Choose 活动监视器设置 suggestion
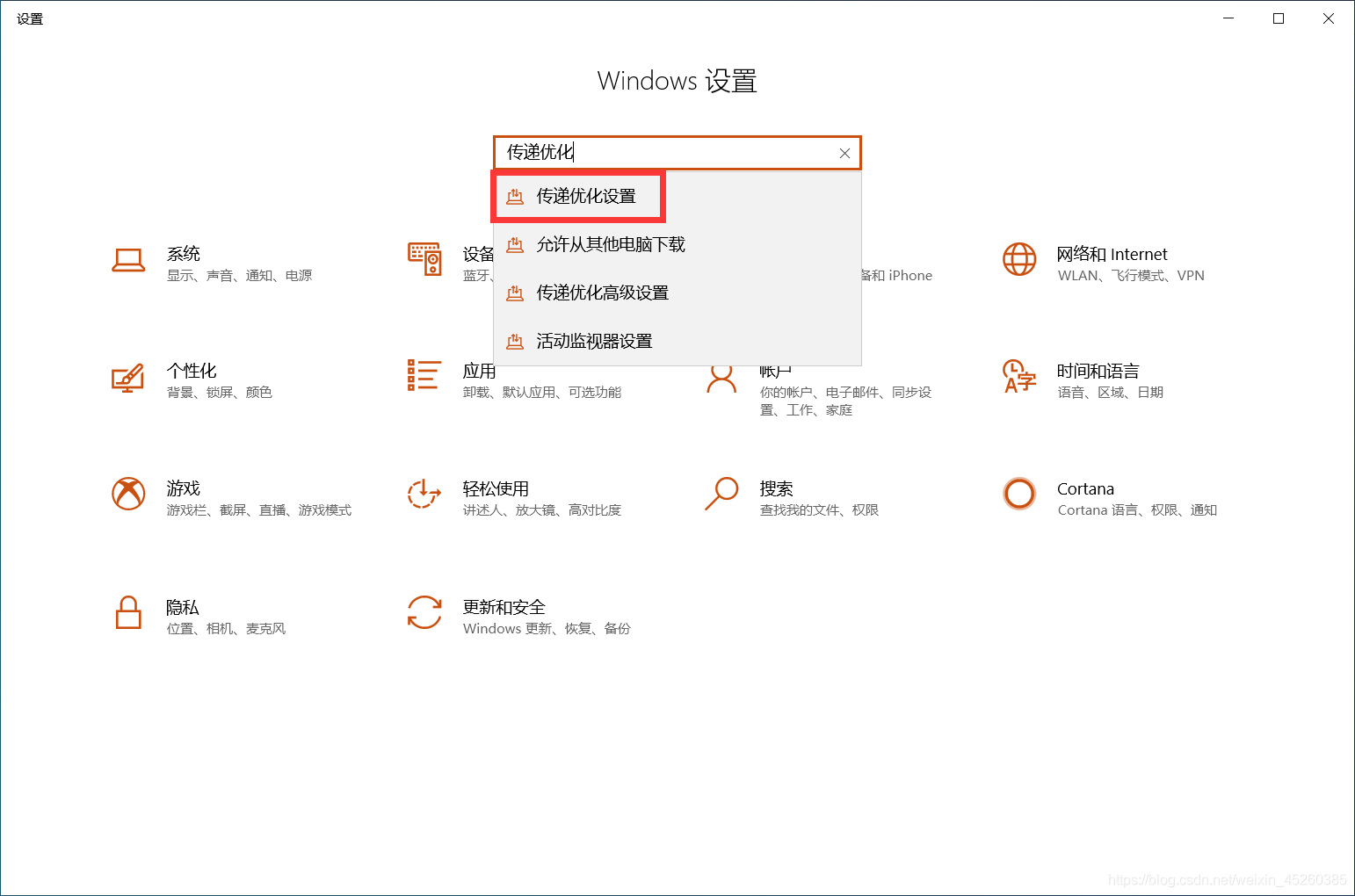1355x896 pixels. (x=677, y=341)
